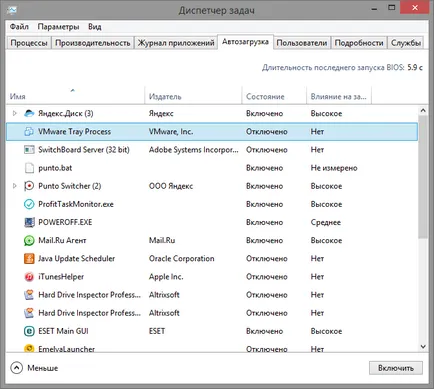Viewport: 434px width, 389px height.
Task: Click the Task Manager title bar icon
Action: point(11,9)
